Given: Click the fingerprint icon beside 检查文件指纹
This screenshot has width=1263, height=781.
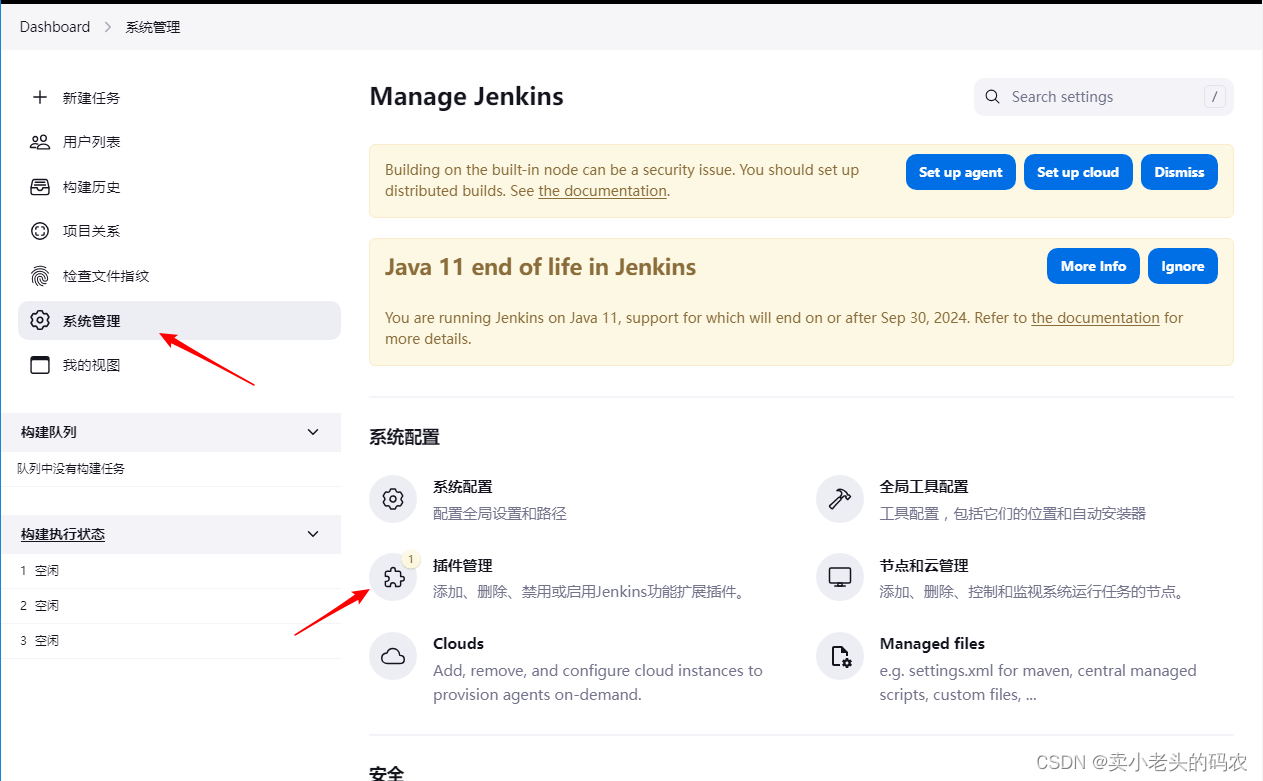Looking at the screenshot, I should (x=40, y=276).
